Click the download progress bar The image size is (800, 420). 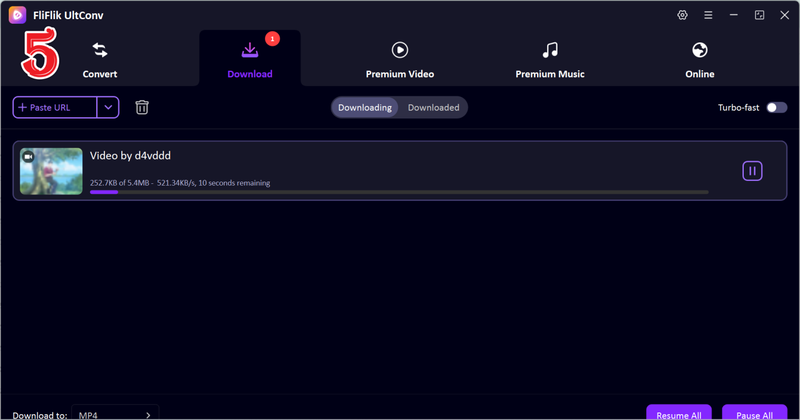pos(399,192)
